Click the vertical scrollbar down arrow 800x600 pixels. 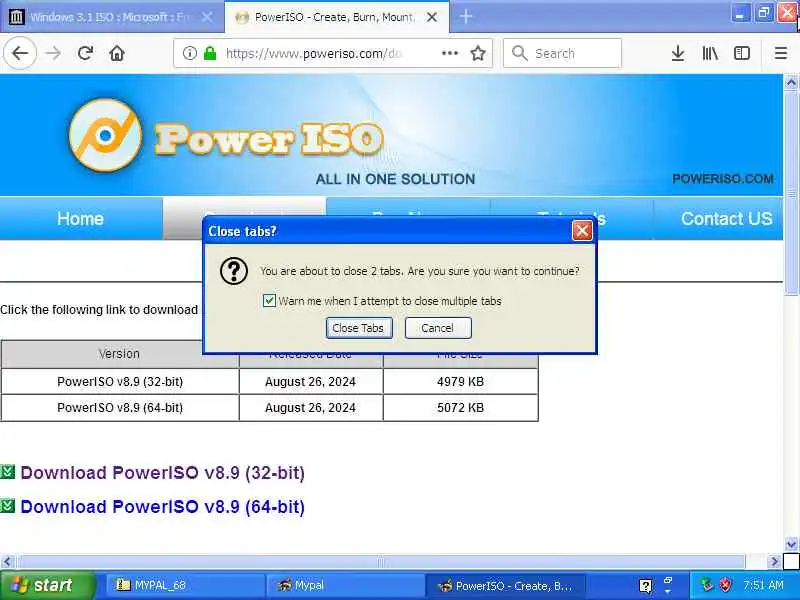point(791,544)
